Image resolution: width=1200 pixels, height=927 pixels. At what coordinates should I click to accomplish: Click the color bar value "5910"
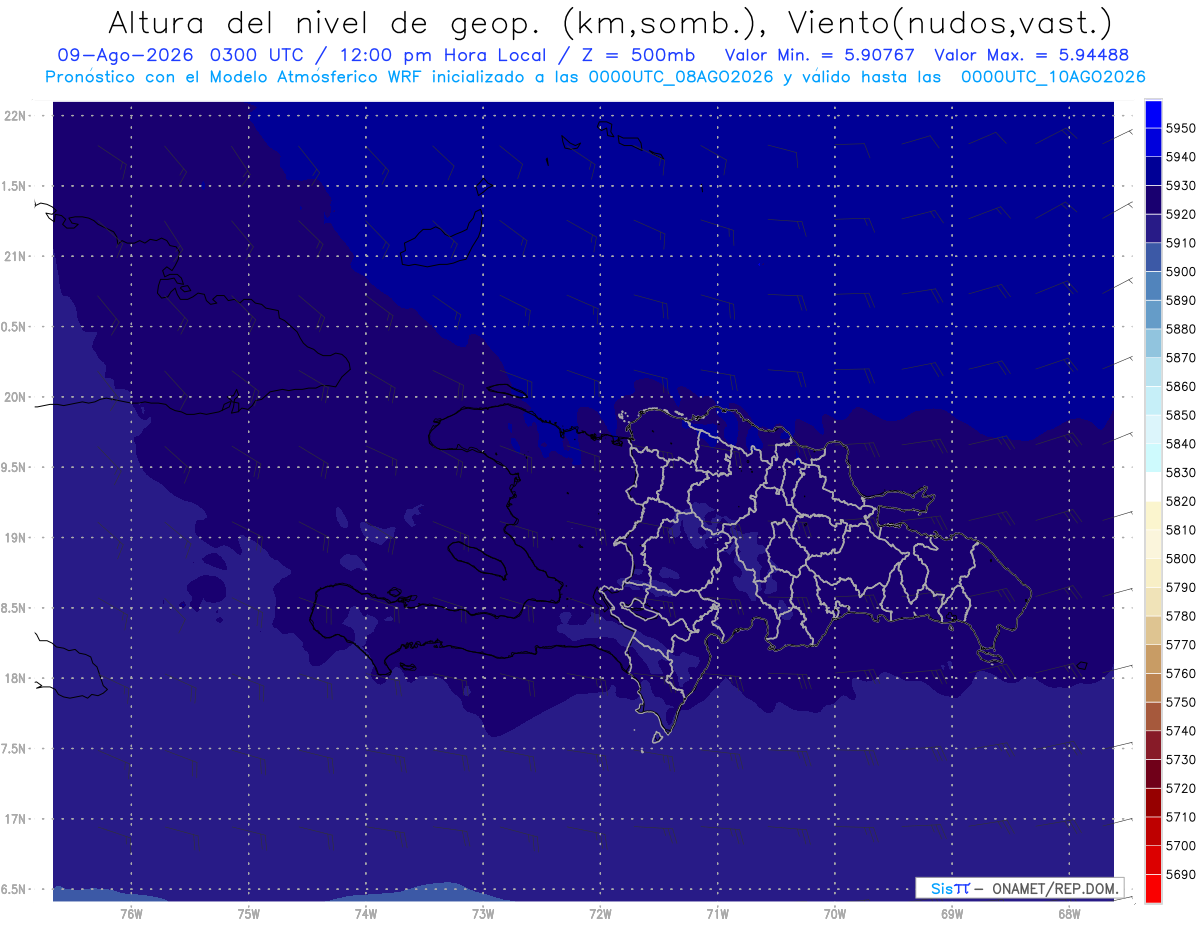[1180, 243]
